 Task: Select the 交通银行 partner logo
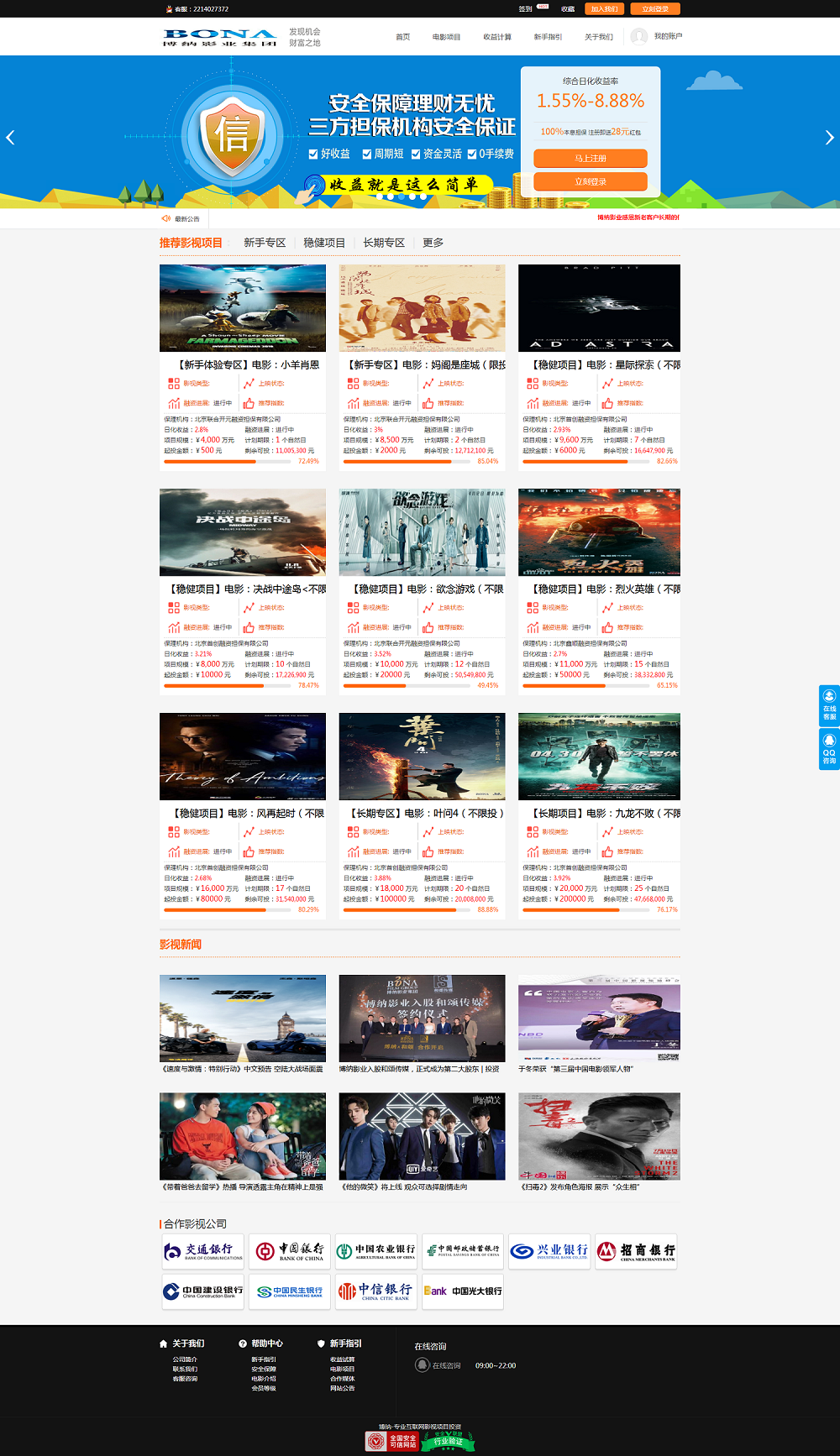203,1251
